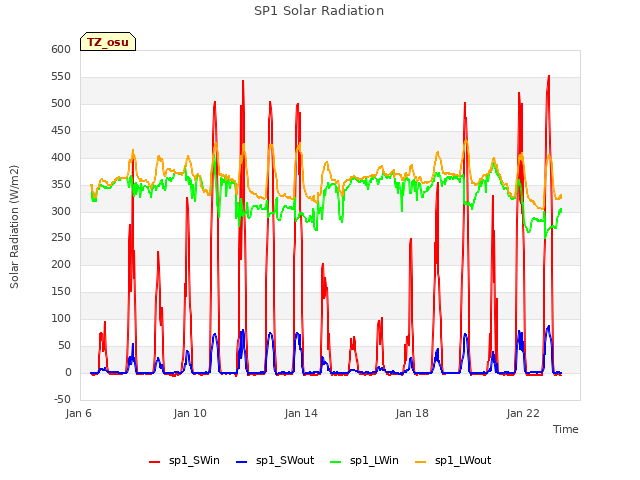Click the Jan 6 x-axis tick label
640x480 pixels.
[x=78, y=413]
